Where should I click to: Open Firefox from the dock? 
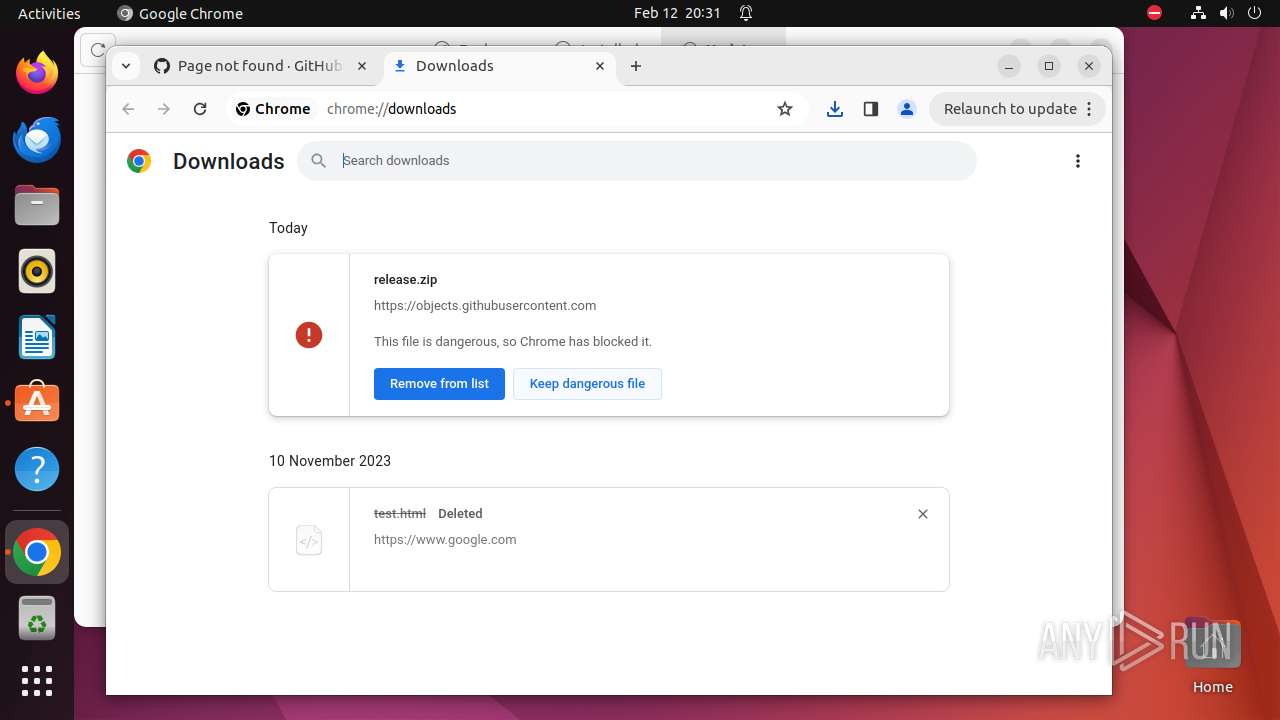[x=37, y=73]
